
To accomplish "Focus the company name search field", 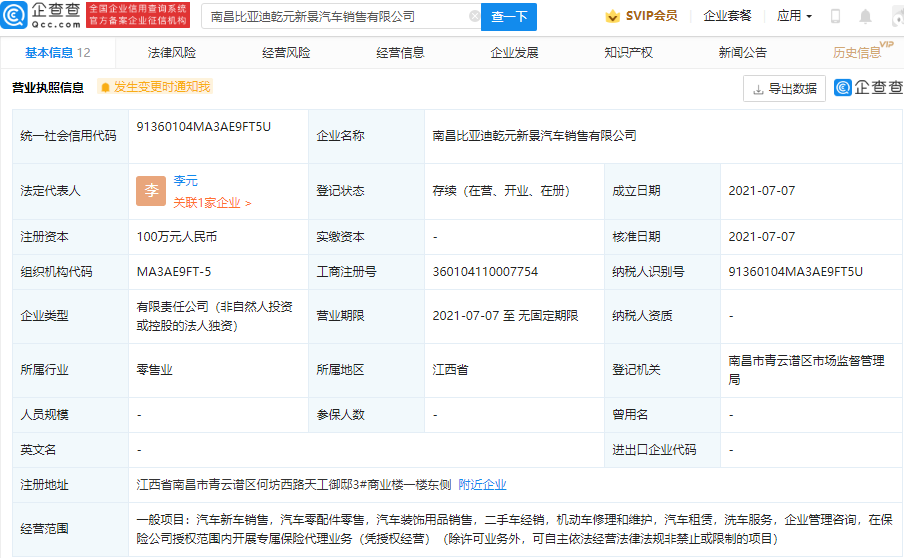I will [x=335, y=17].
